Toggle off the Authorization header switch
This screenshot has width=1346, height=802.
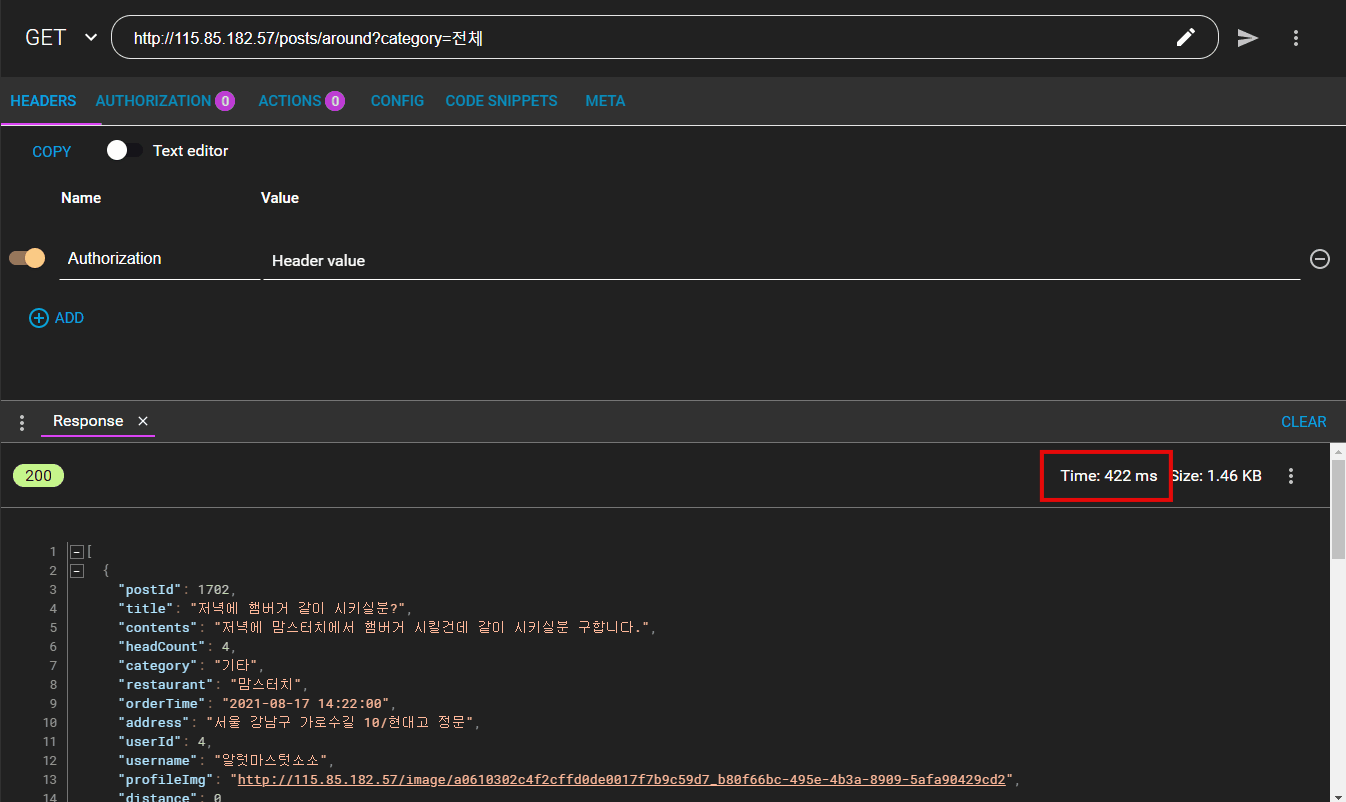pos(26,257)
